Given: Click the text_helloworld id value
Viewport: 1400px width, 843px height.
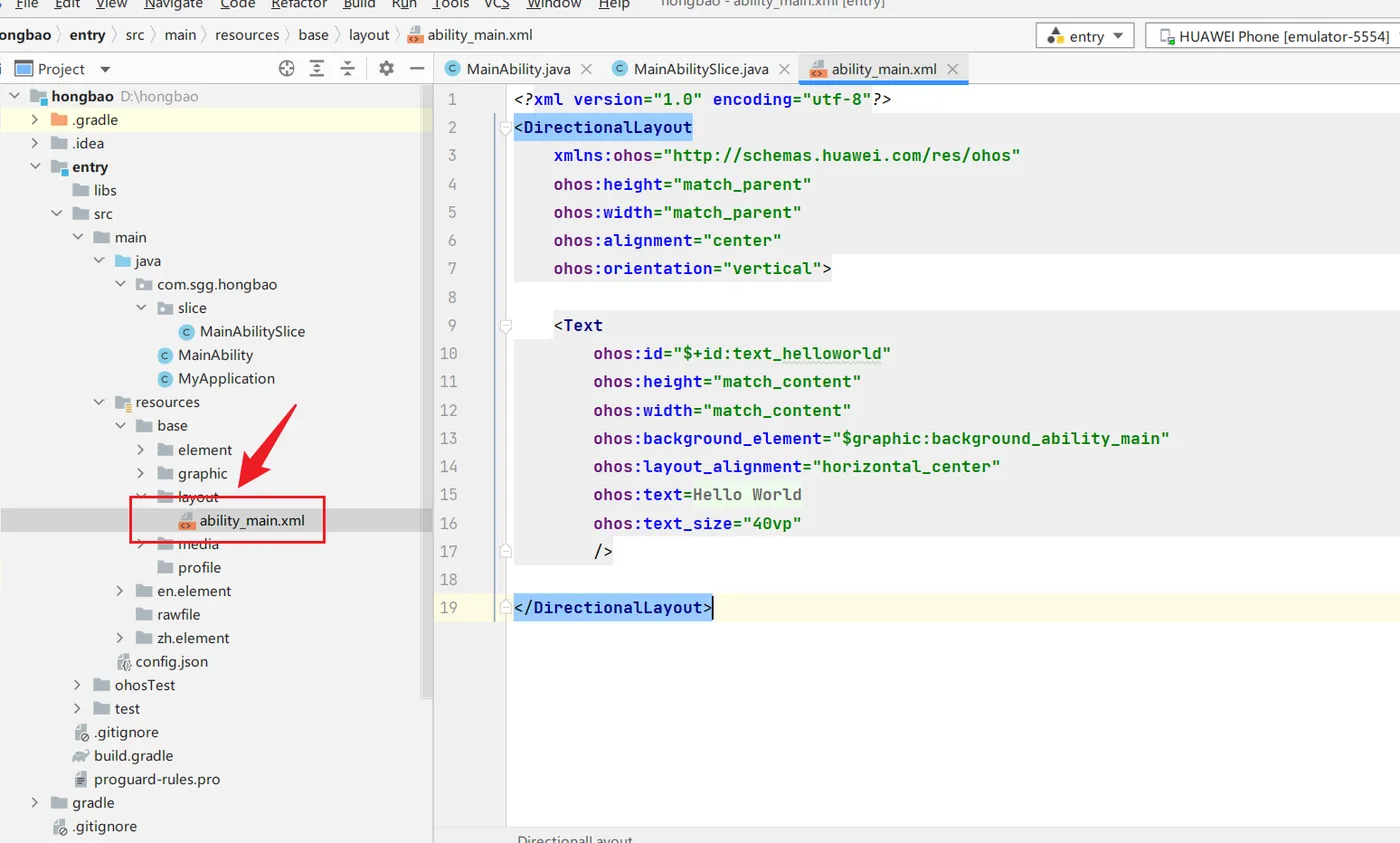Looking at the screenshot, I should click(780, 353).
